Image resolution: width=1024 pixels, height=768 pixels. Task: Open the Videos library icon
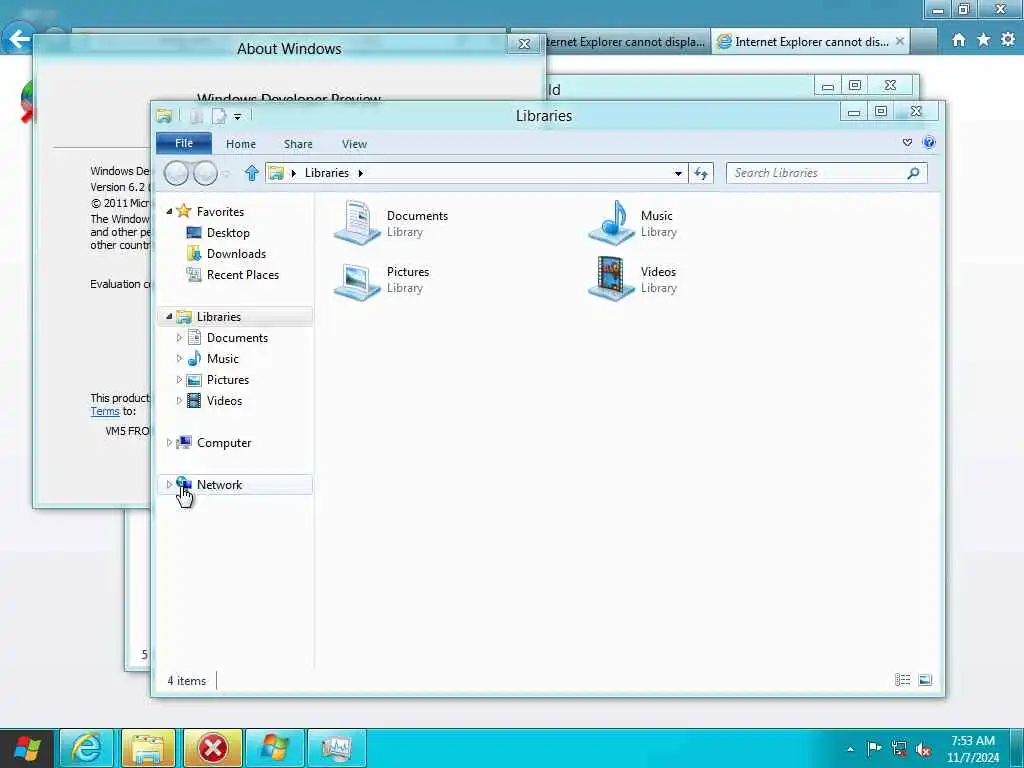click(x=611, y=279)
